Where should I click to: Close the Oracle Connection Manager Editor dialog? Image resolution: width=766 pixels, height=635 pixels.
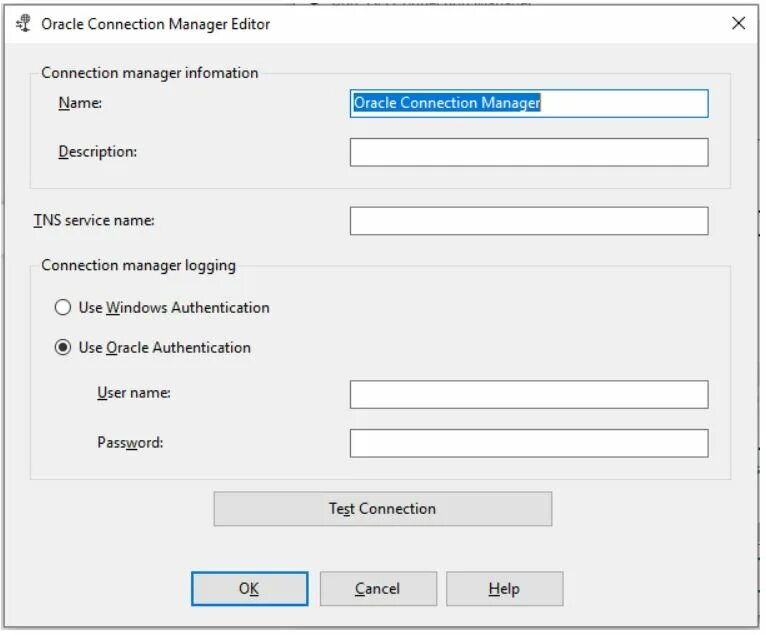[x=738, y=23]
